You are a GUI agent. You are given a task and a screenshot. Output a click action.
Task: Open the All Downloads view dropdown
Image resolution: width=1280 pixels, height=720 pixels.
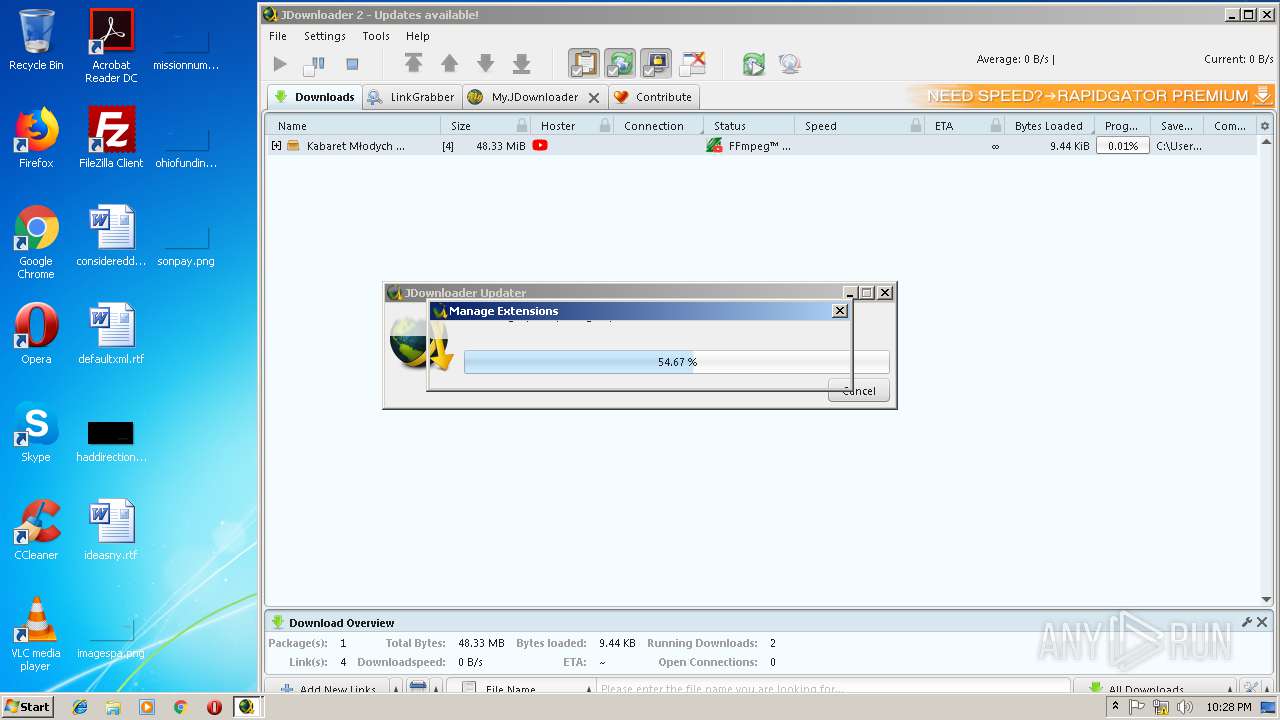click(x=1156, y=689)
